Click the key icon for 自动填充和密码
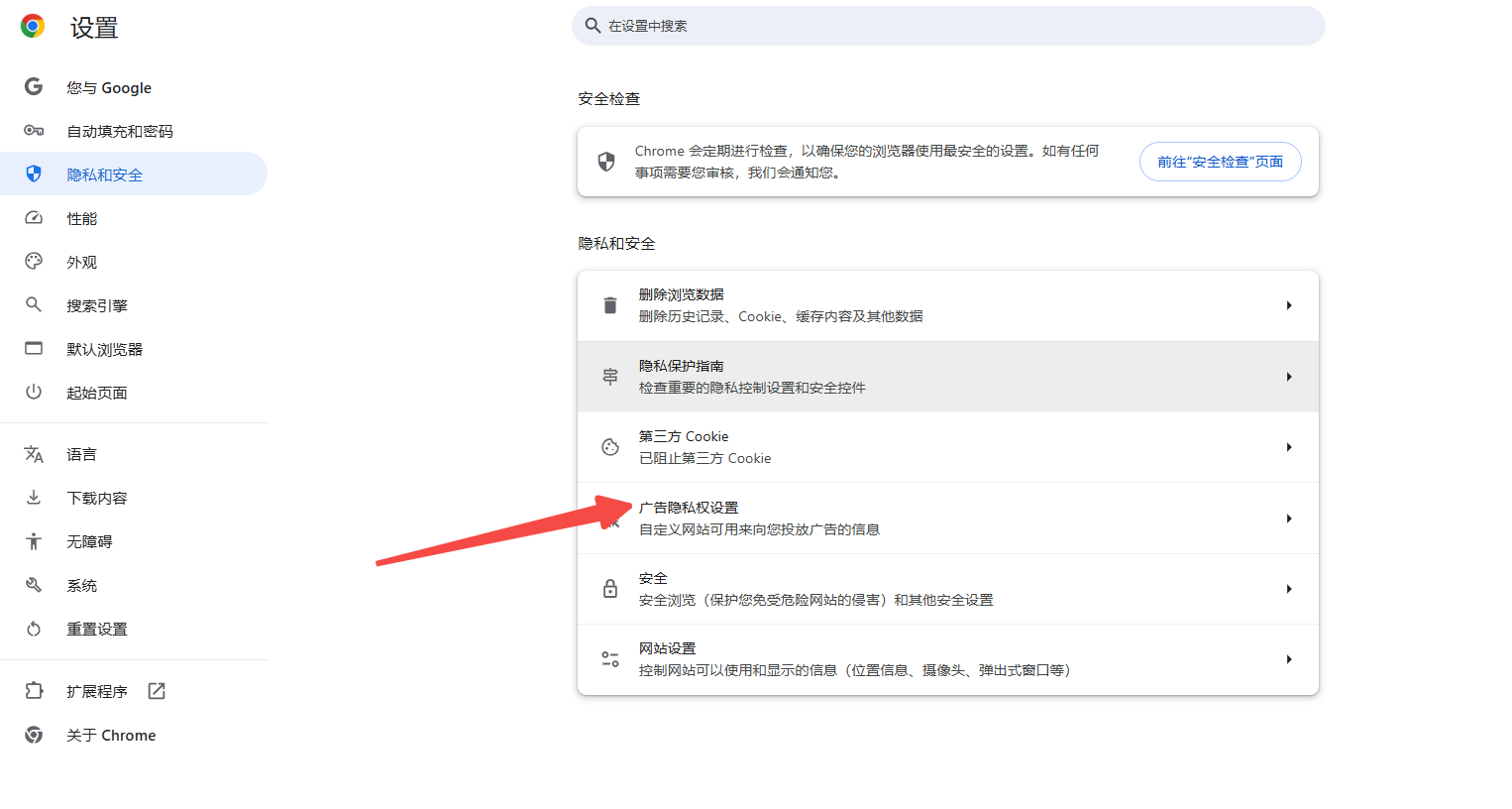Screen dimensions: 1512x809 (x=33, y=130)
